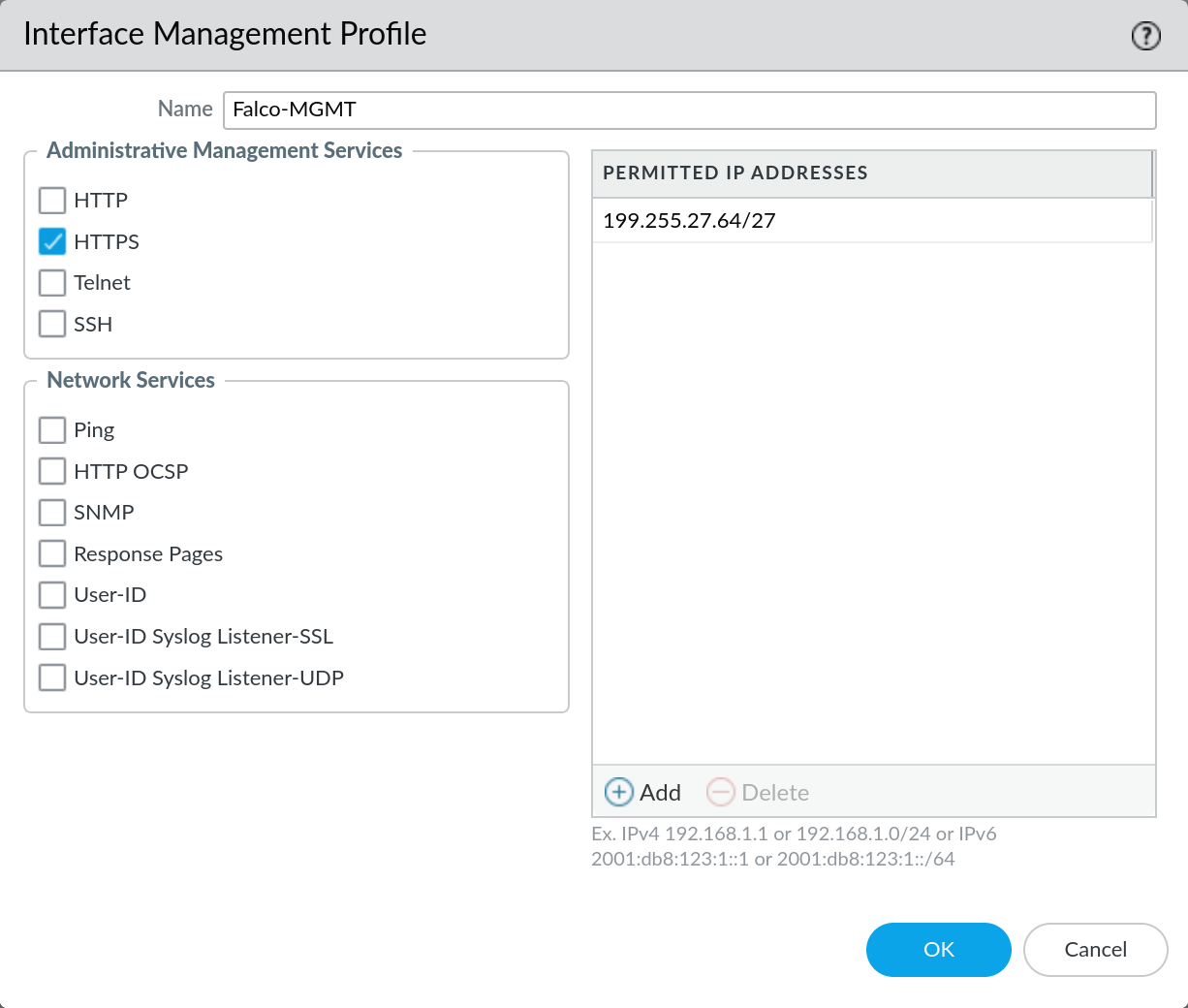Select the 199.255.27.64/27 address entry
Viewport: 1188px width, 1008px height.
tap(689, 221)
